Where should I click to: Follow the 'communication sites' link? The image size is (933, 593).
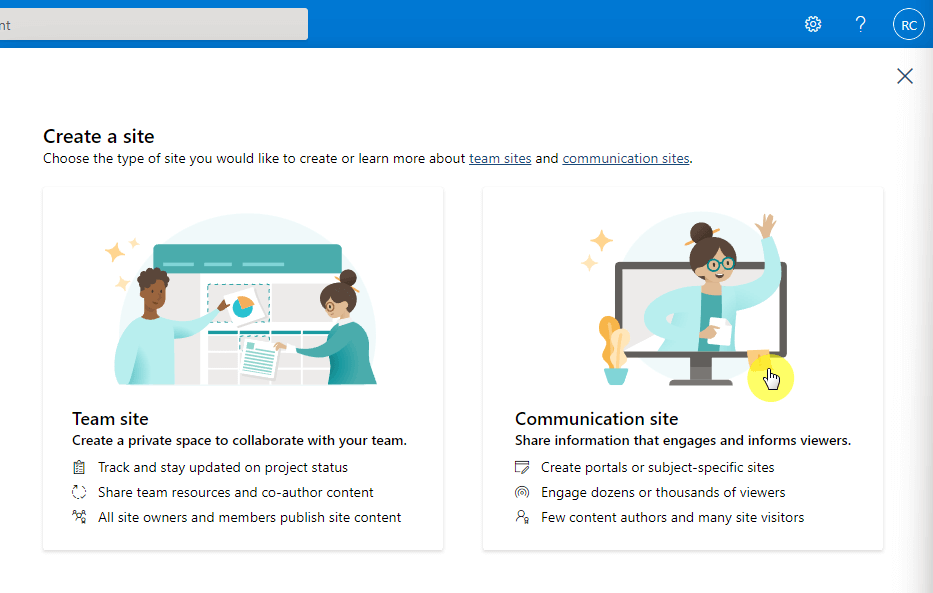point(625,159)
